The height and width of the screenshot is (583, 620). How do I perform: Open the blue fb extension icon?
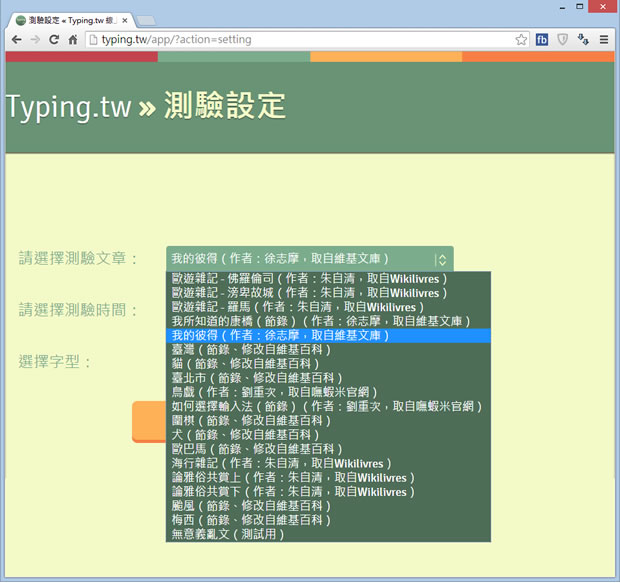coord(542,40)
